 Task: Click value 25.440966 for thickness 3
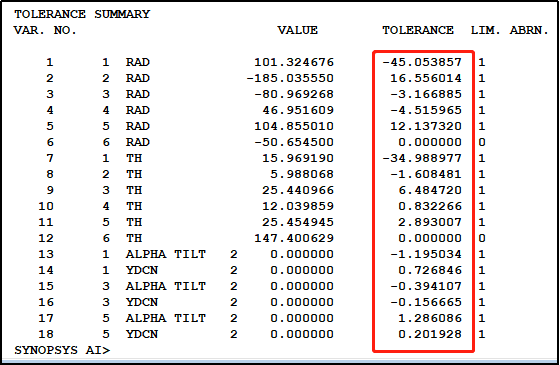pos(298,190)
